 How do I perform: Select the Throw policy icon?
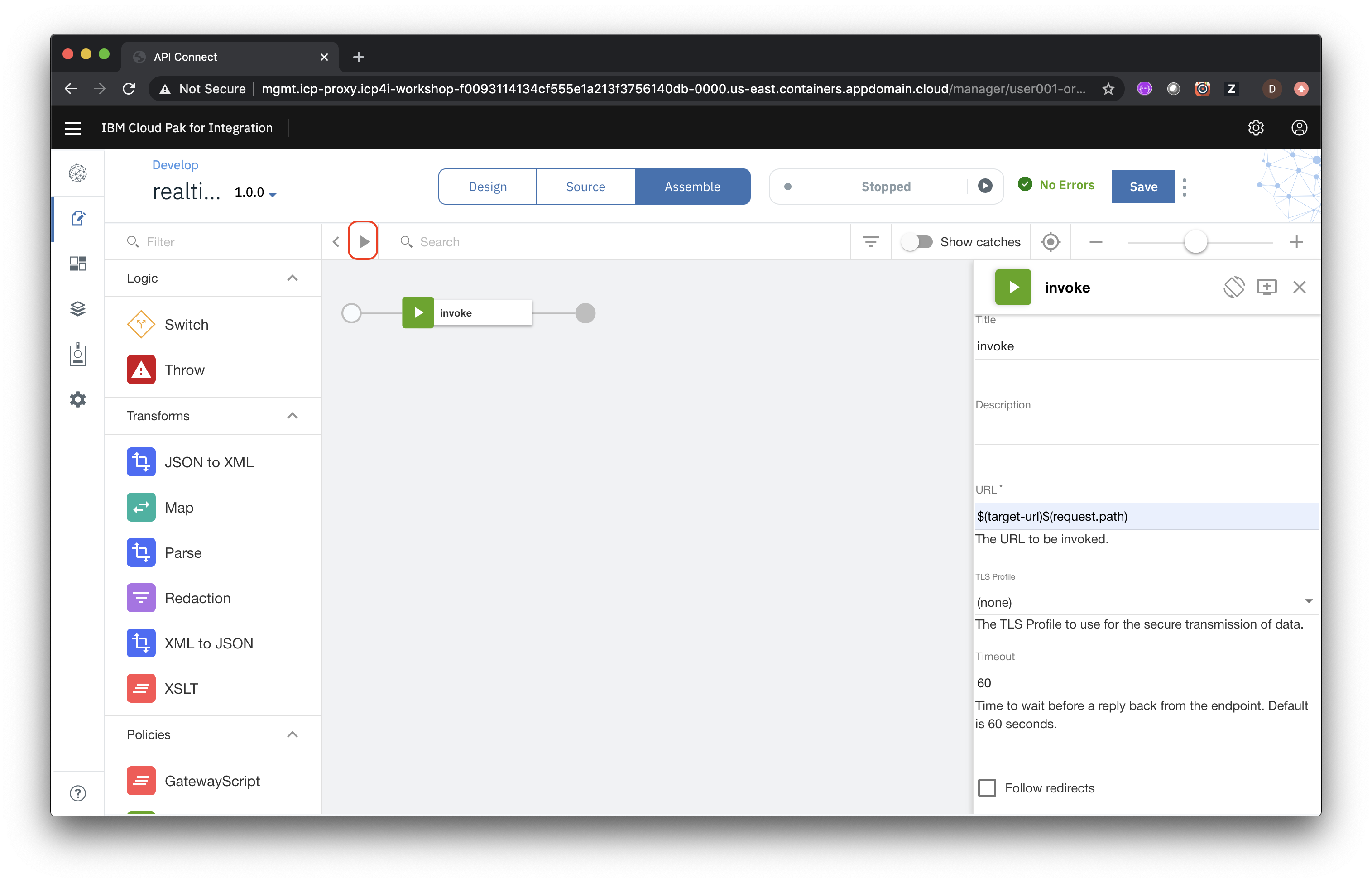141,370
